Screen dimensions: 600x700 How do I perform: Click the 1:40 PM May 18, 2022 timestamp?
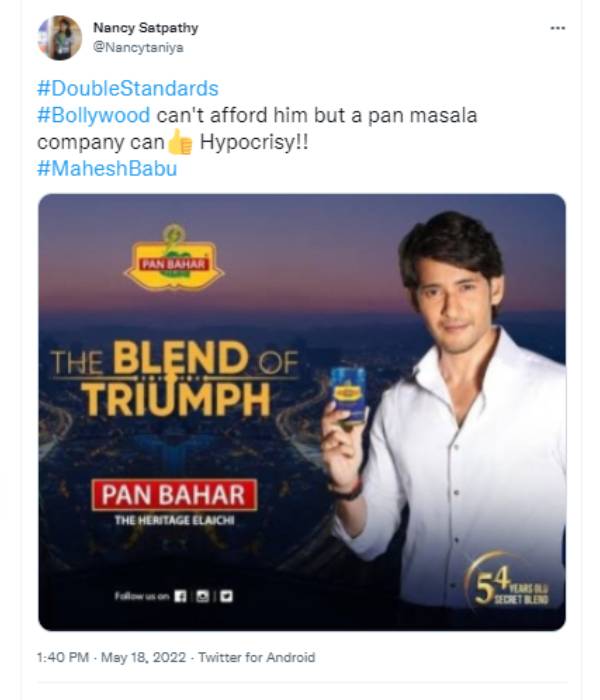tap(111, 657)
